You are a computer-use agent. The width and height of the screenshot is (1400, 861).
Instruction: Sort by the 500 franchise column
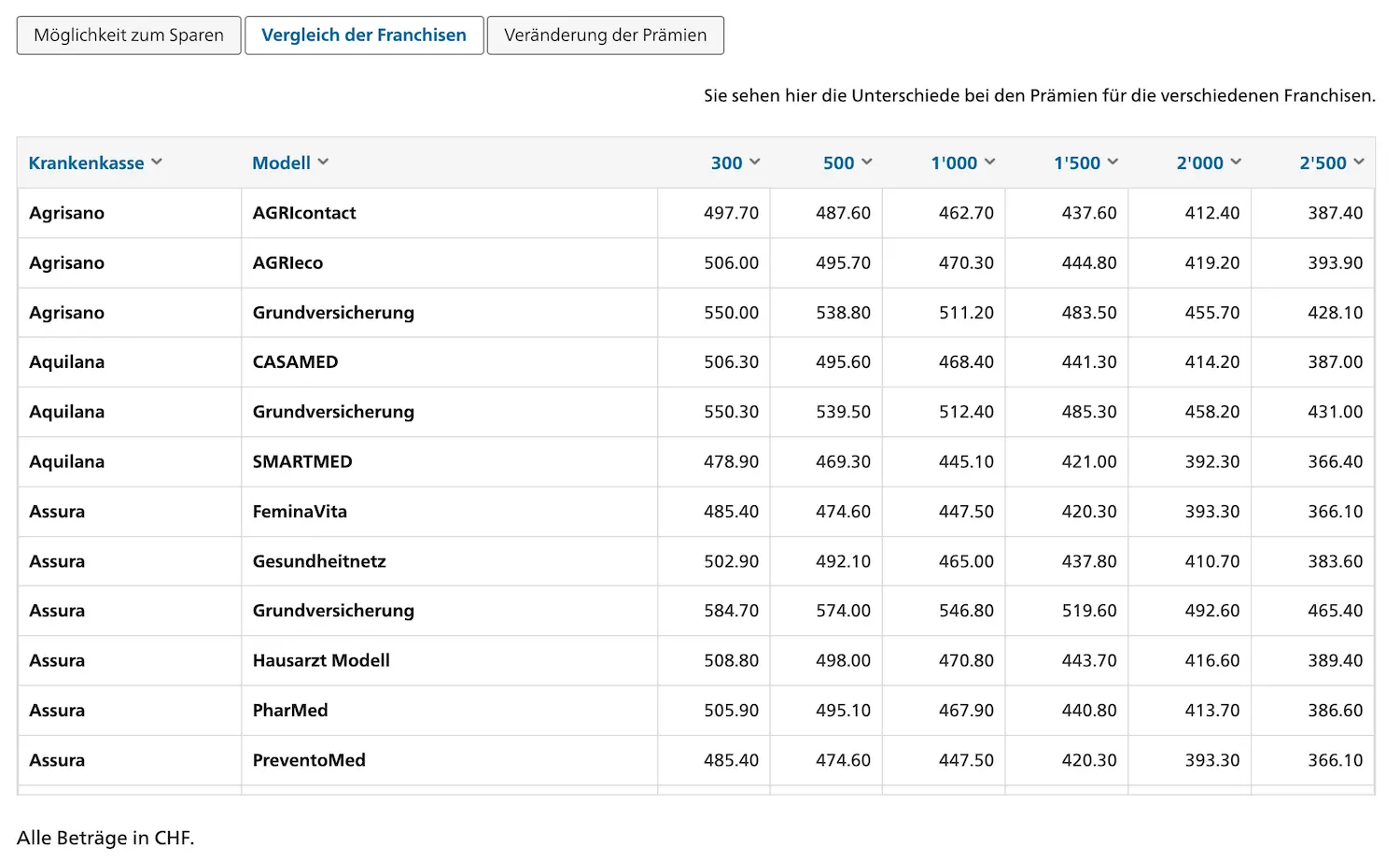coord(847,162)
